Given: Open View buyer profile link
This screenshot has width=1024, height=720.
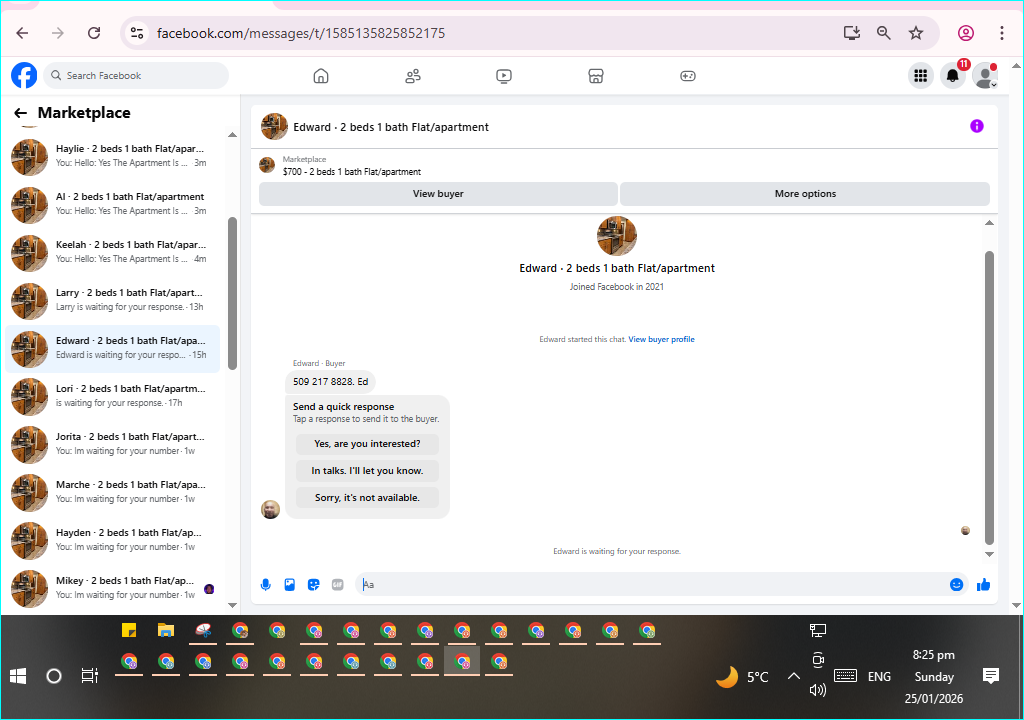Looking at the screenshot, I should pos(661,339).
